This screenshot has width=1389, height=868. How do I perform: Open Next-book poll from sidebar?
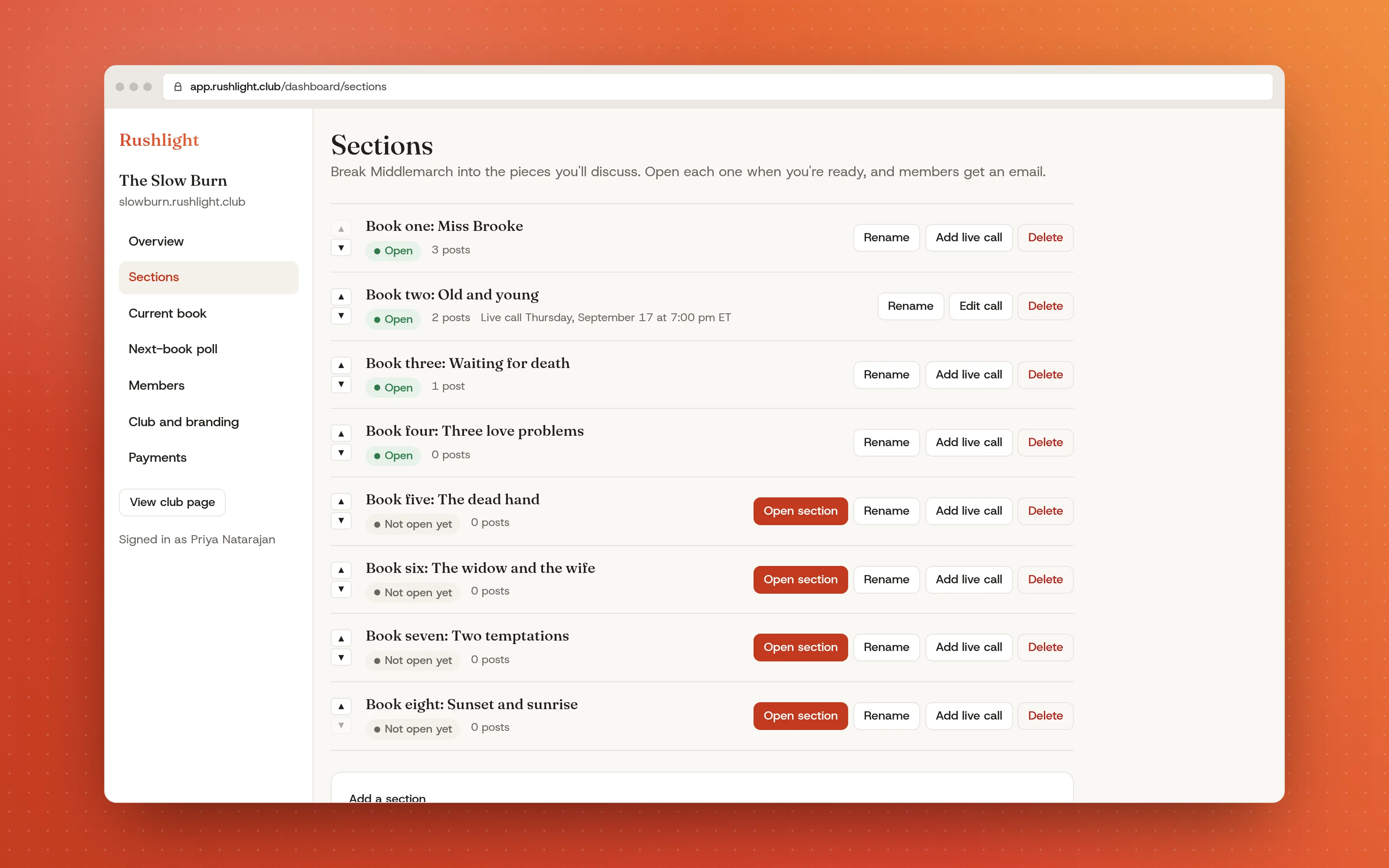point(208,349)
